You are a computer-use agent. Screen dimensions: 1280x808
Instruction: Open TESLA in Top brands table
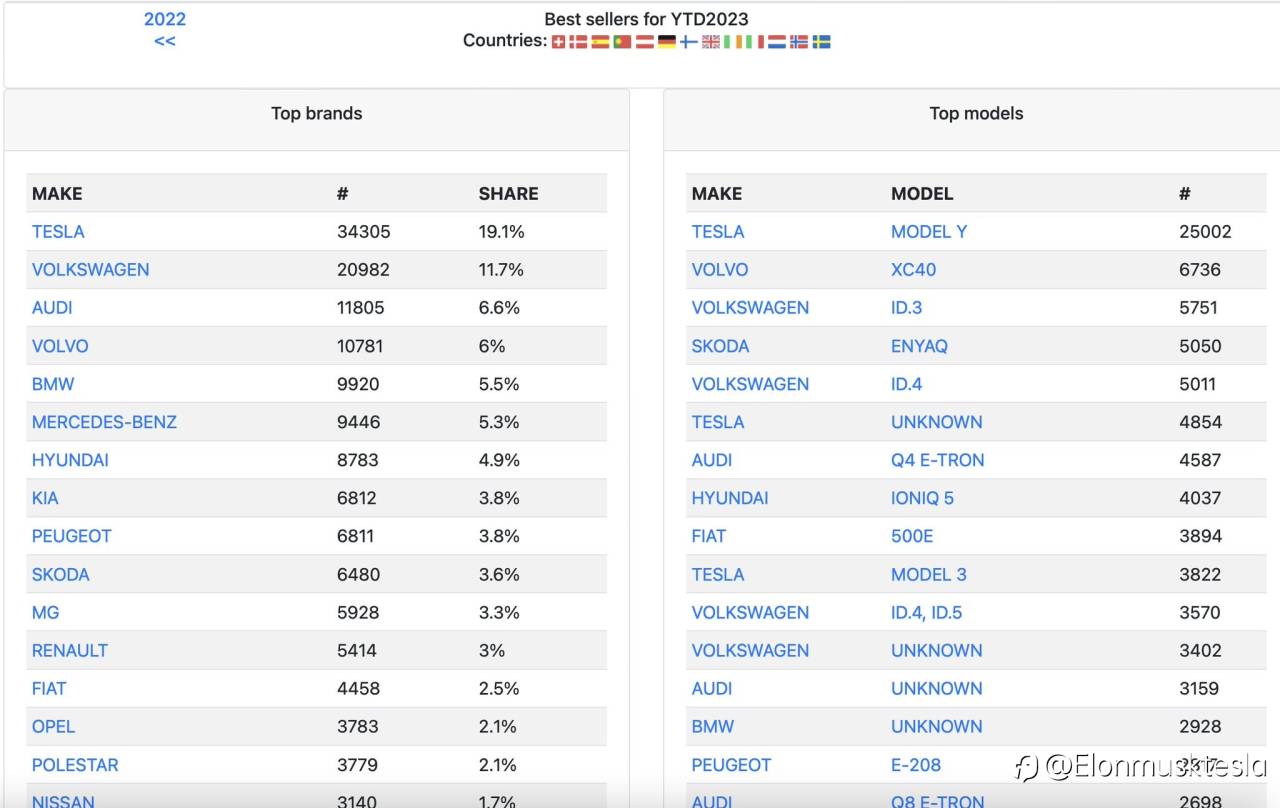[x=58, y=231]
